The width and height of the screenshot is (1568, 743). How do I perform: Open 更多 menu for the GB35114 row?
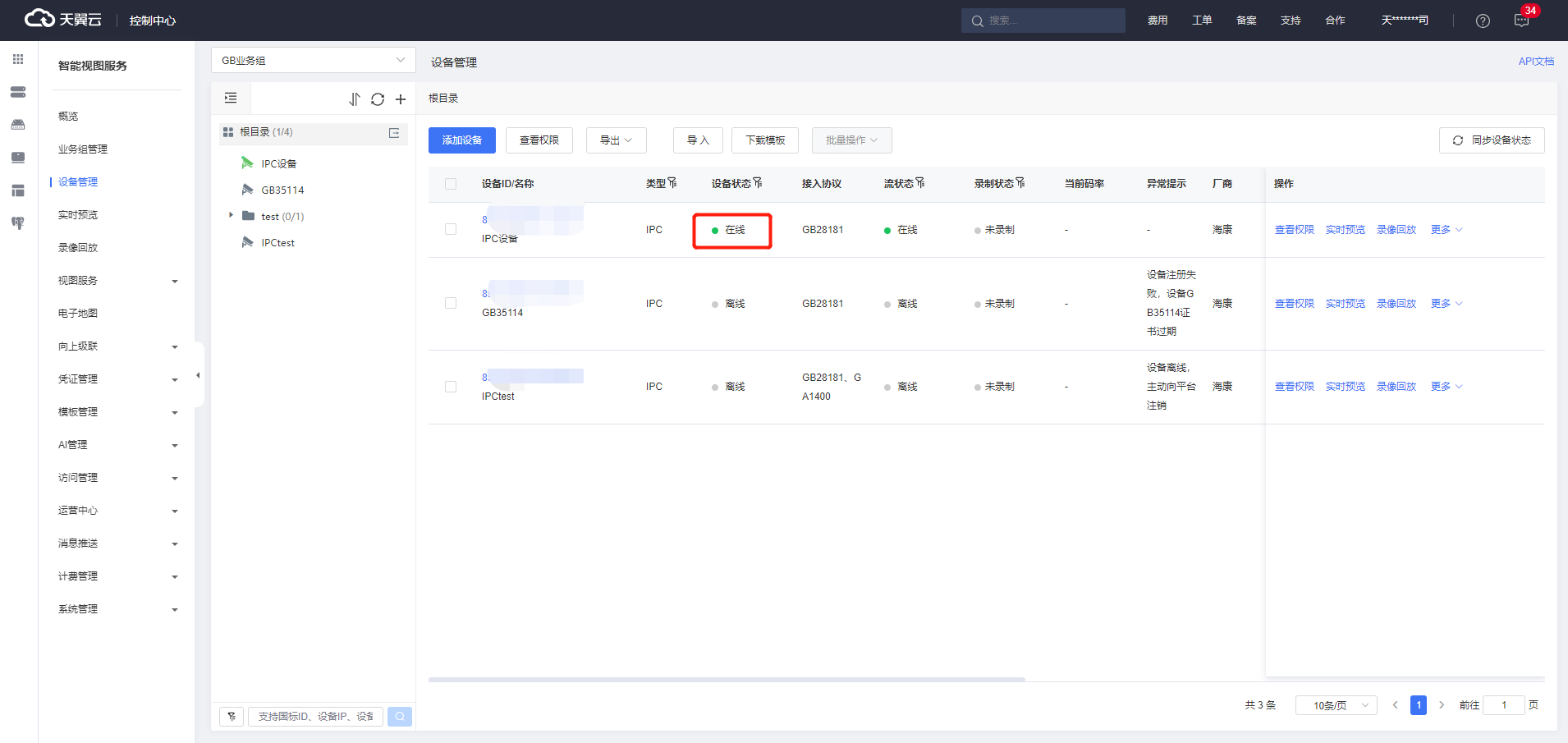click(1447, 304)
